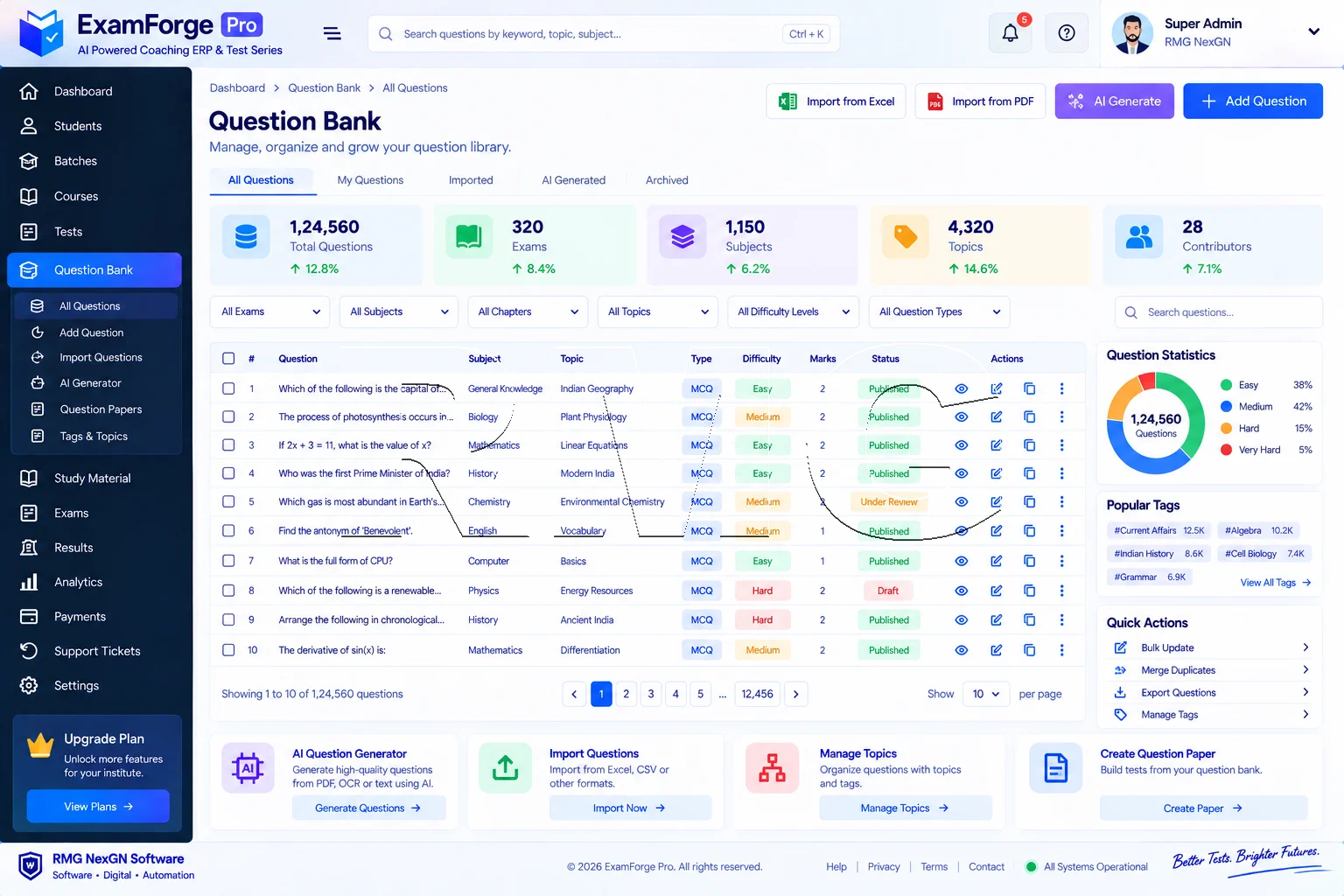The width and height of the screenshot is (1344, 896).
Task: Duplicate question 8 using copy icon
Action: coord(1029,591)
